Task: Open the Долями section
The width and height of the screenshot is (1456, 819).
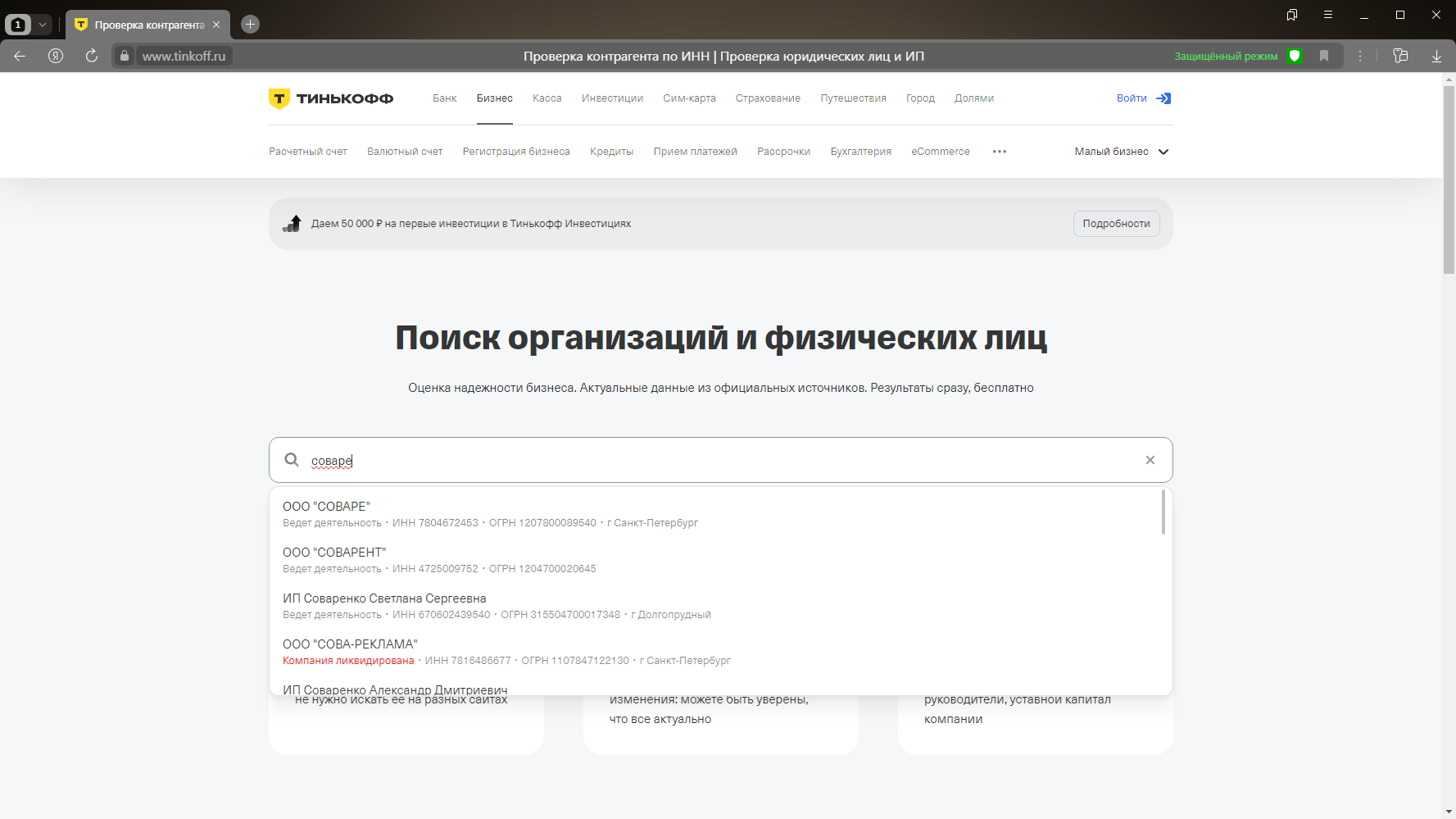Action: (x=974, y=98)
